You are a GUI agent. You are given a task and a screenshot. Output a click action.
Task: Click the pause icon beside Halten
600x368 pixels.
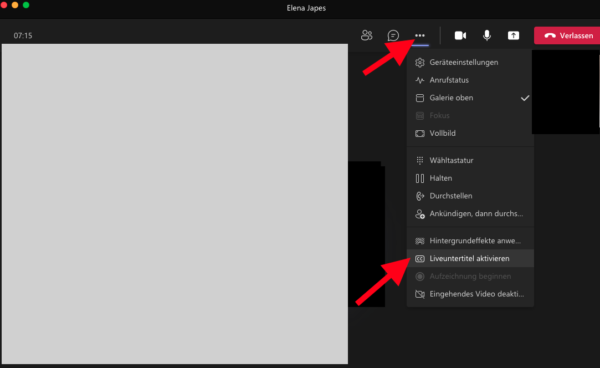point(420,178)
